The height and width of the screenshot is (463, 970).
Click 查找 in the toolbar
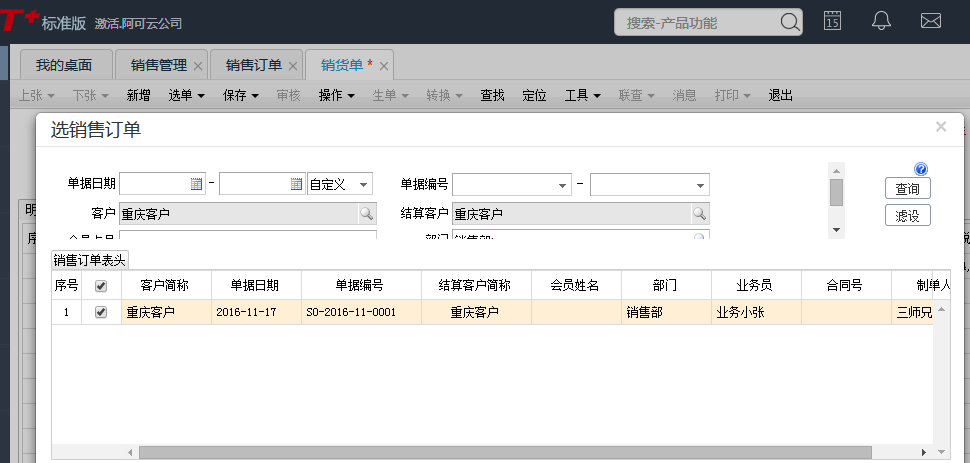click(x=492, y=95)
